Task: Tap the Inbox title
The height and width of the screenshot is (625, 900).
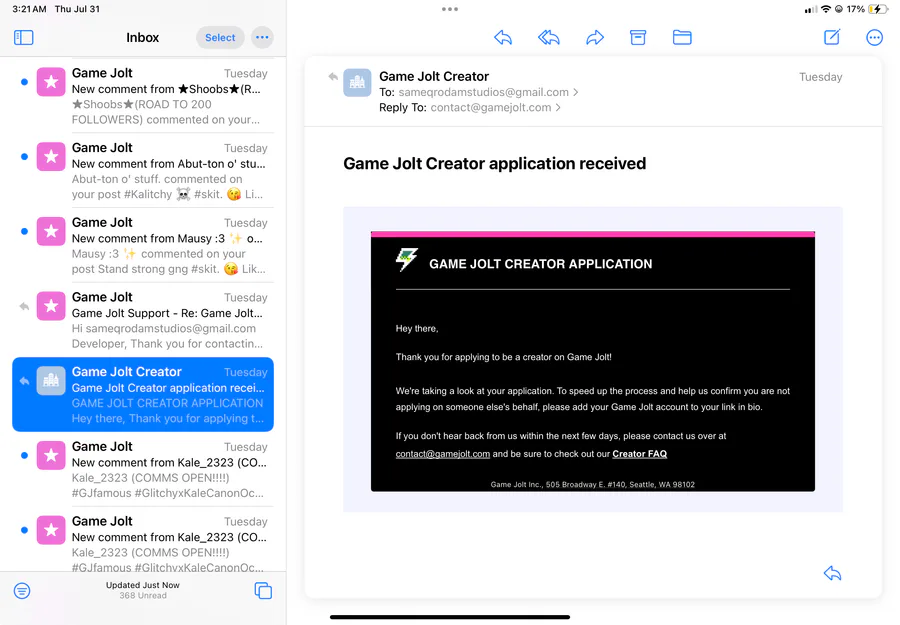Action: (142, 37)
